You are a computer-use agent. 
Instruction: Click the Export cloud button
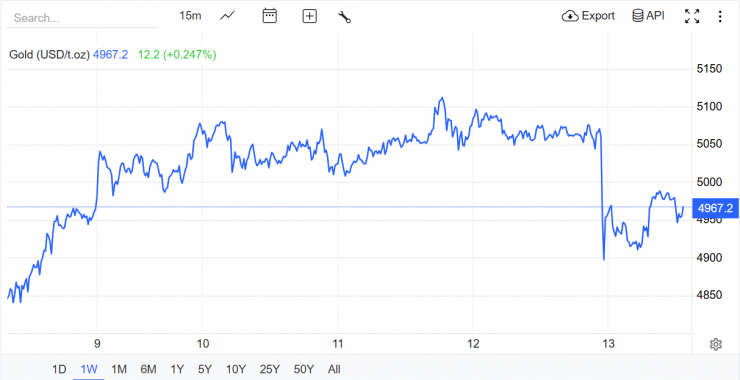(x=589, y=16)
